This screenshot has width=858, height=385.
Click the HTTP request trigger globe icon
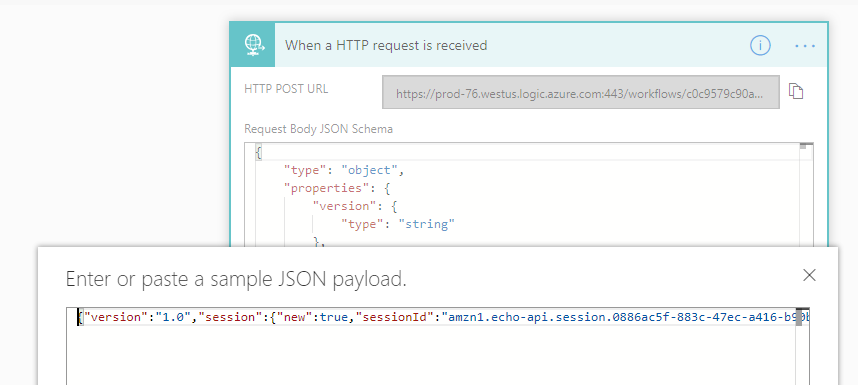pos(253,45)
